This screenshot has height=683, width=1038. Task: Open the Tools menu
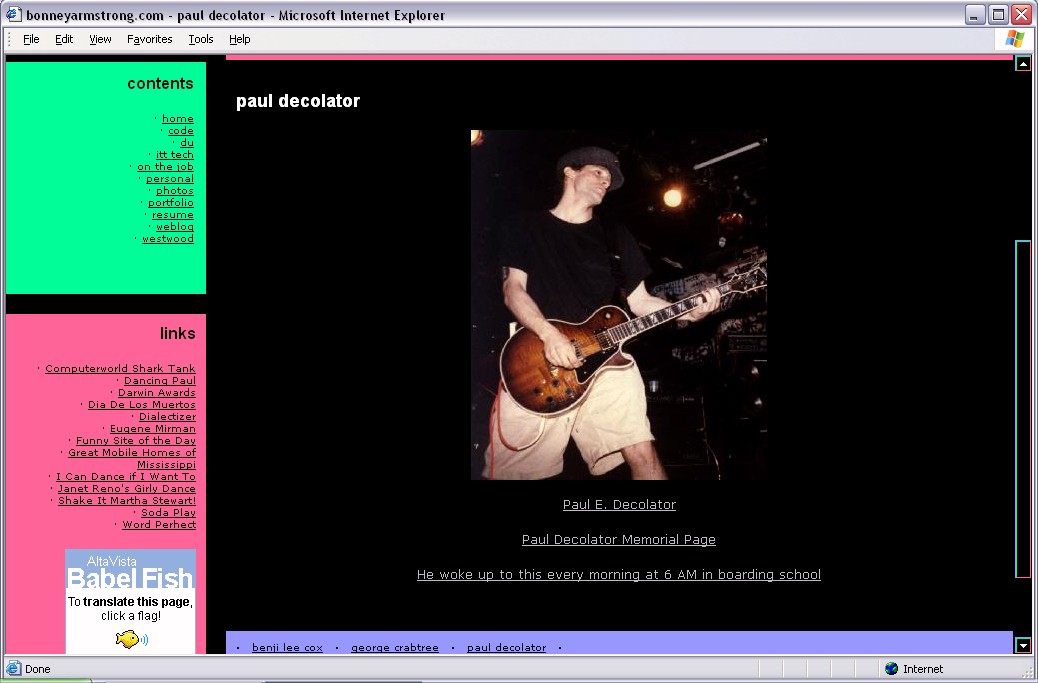(200, 39)
